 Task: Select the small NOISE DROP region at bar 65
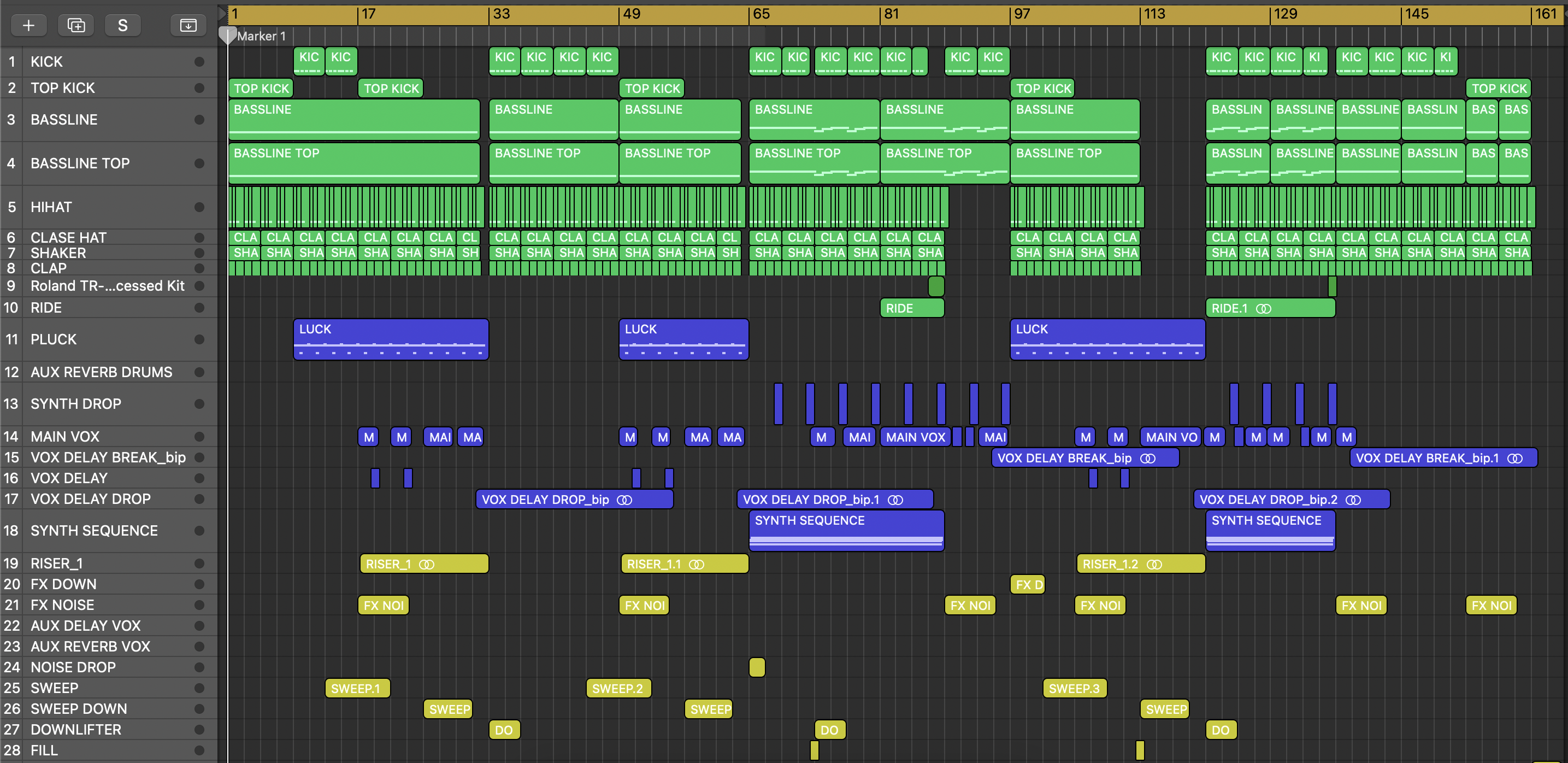757,667
